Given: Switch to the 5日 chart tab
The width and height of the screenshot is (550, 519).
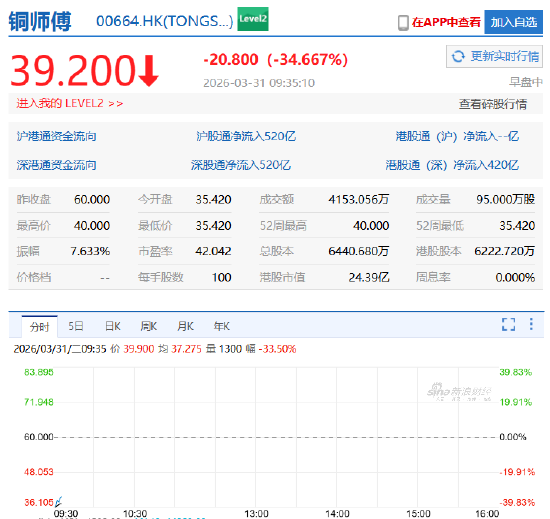Looking at the screenshot, I should 76,326.
